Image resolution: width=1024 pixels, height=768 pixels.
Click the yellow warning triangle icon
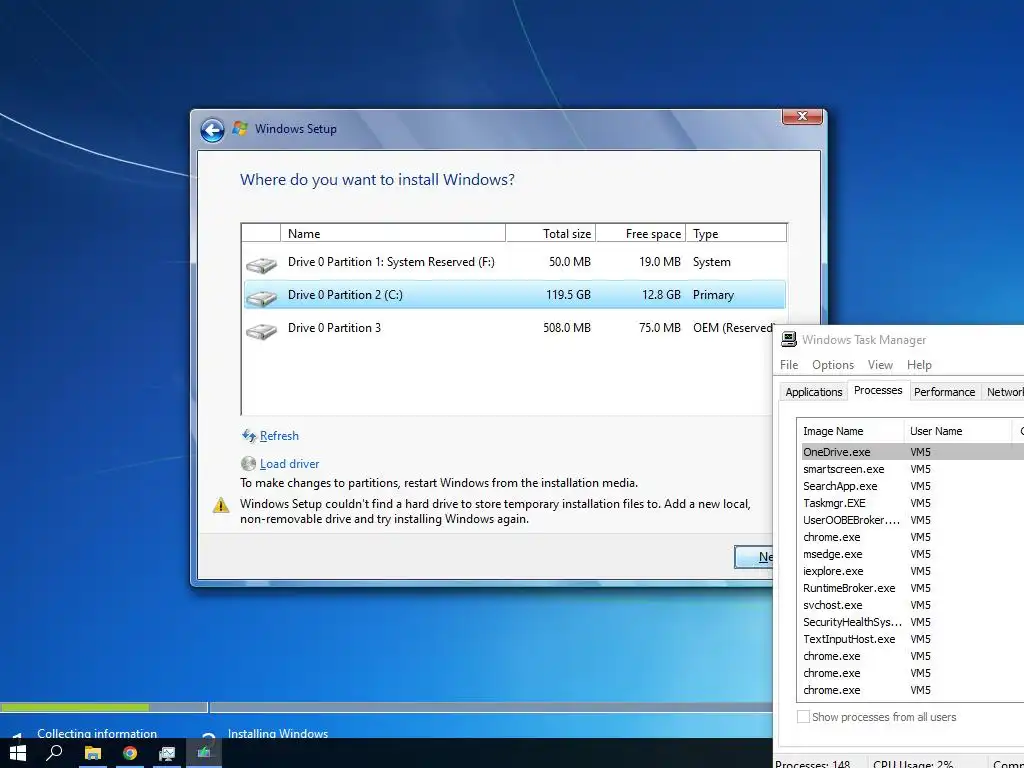click(x=221, y=505)
